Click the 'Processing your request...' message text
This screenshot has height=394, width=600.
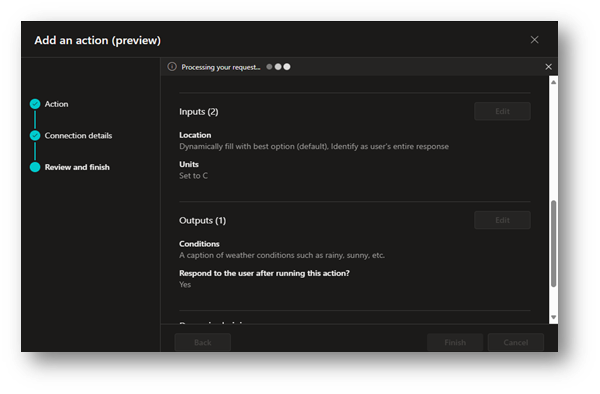tap(221, 67)
